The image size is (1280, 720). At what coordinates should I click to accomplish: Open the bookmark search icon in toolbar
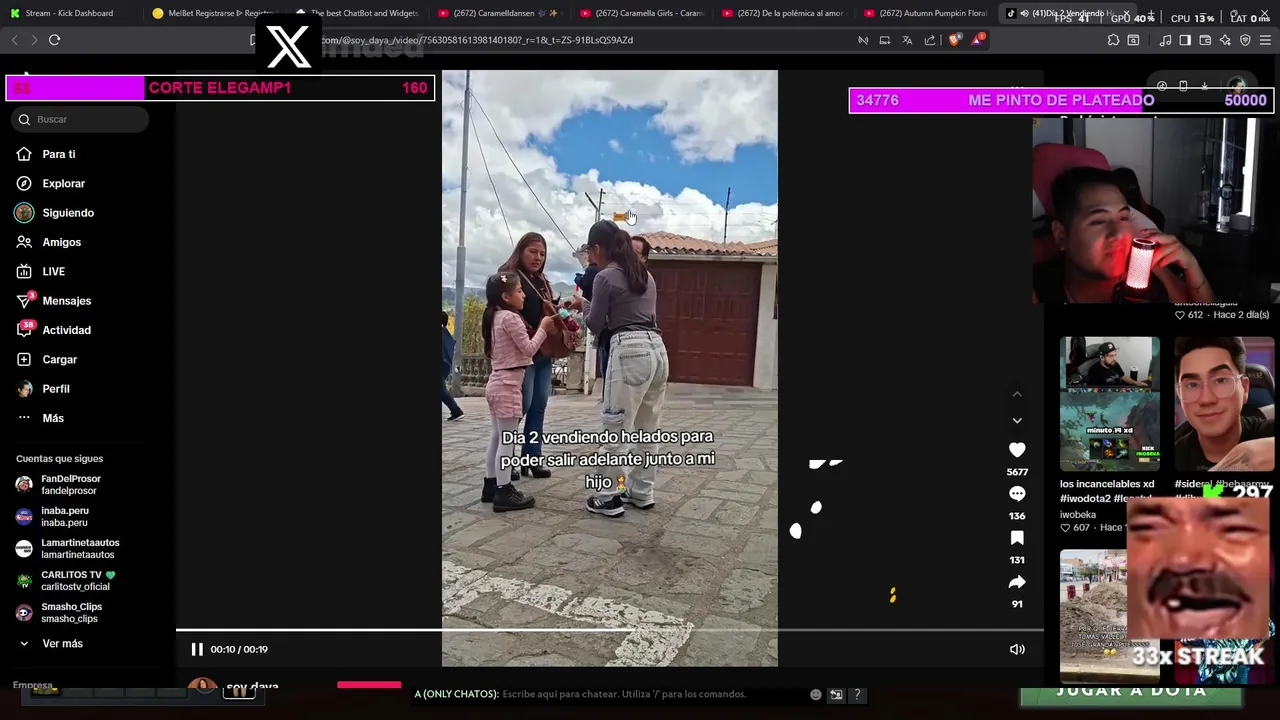[x=1133, y=40]
